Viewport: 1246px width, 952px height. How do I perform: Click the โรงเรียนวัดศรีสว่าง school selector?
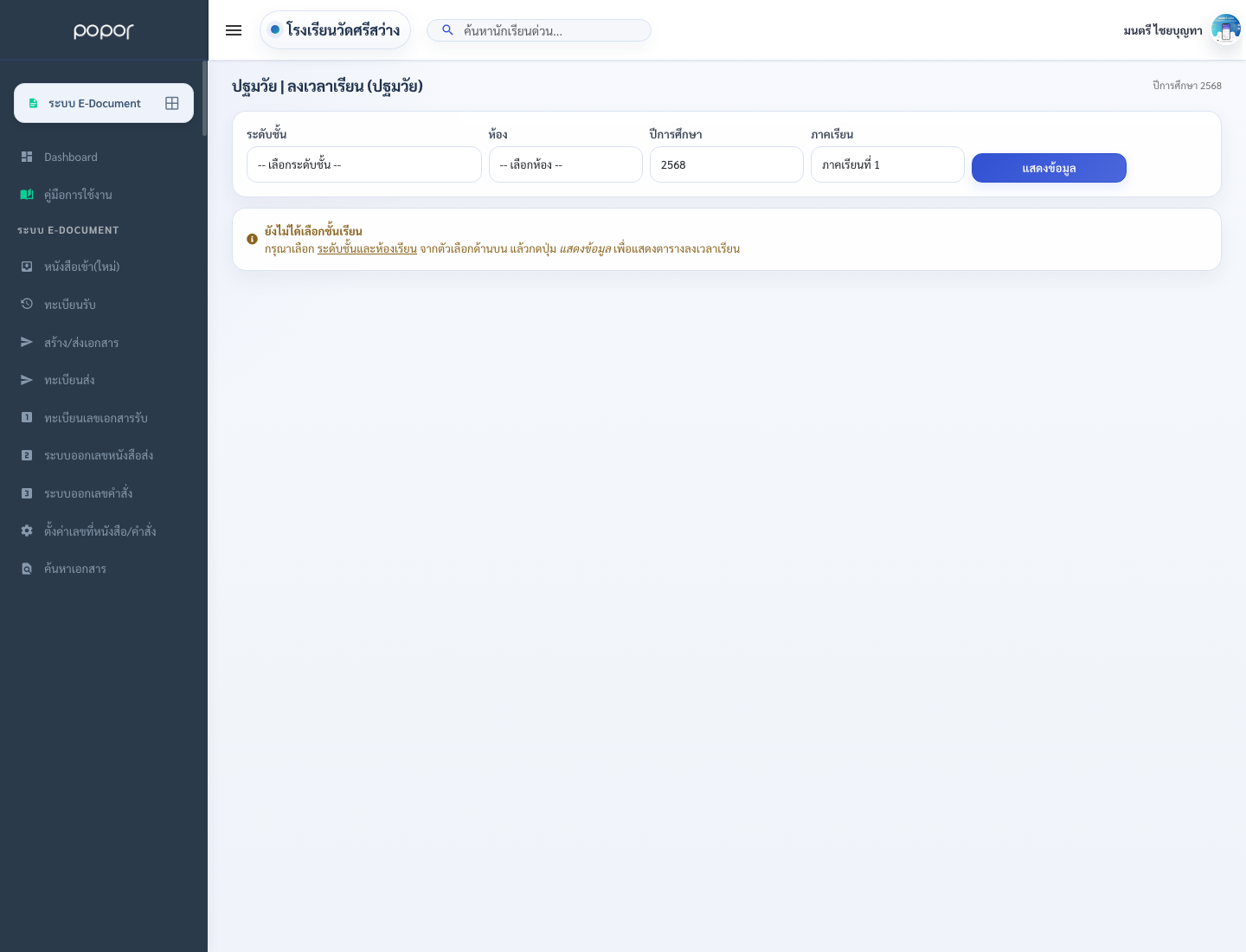click(x=335, y=30)
